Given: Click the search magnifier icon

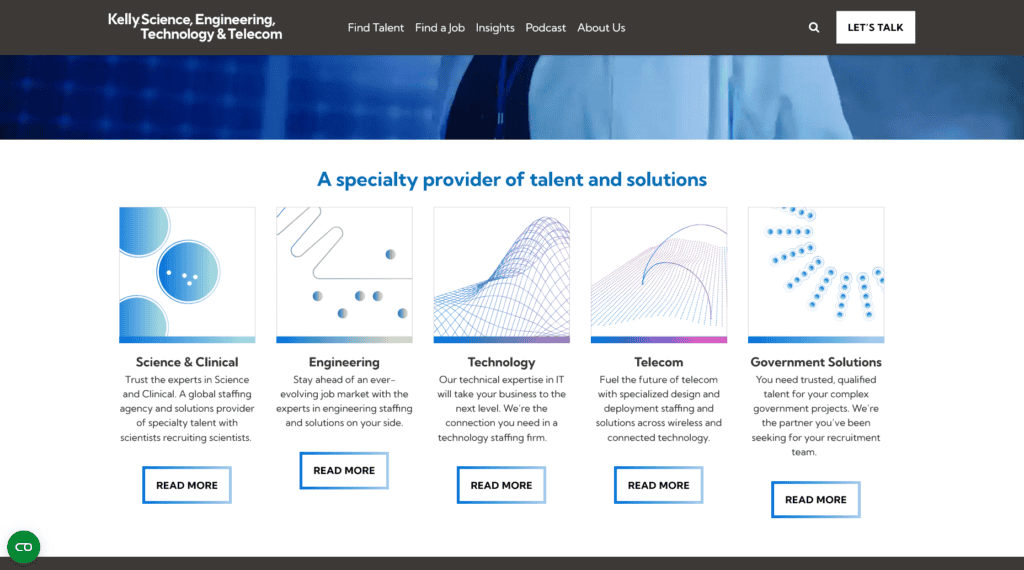Looking at the screenshot, I should point(814,28).
